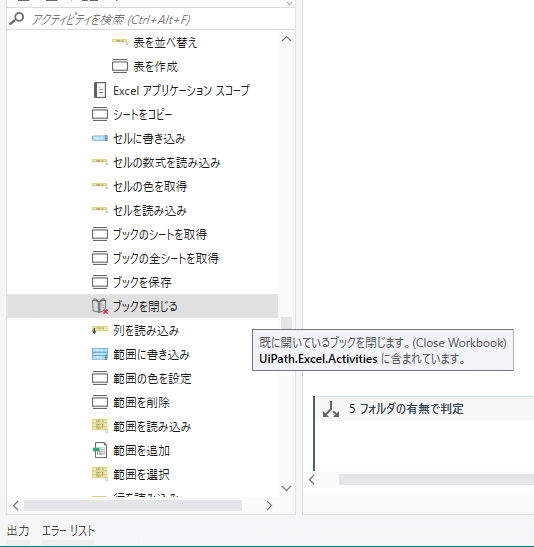Click the 範囲を選択 icon

[100, 473]
